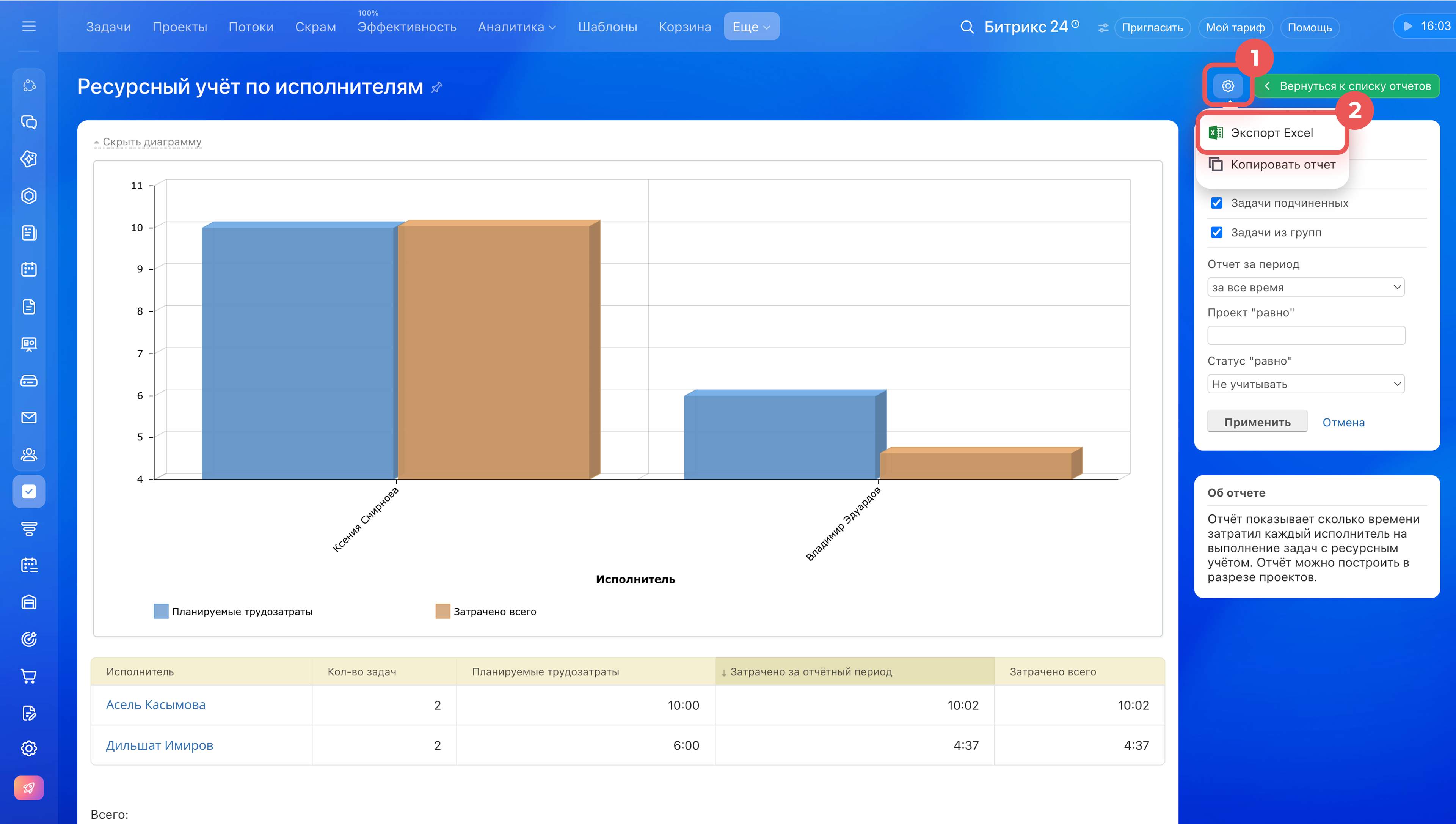Select Экспорт Excel from the menu
The height and width of the screenshot is (824, 1456).
coord(1272,133)
